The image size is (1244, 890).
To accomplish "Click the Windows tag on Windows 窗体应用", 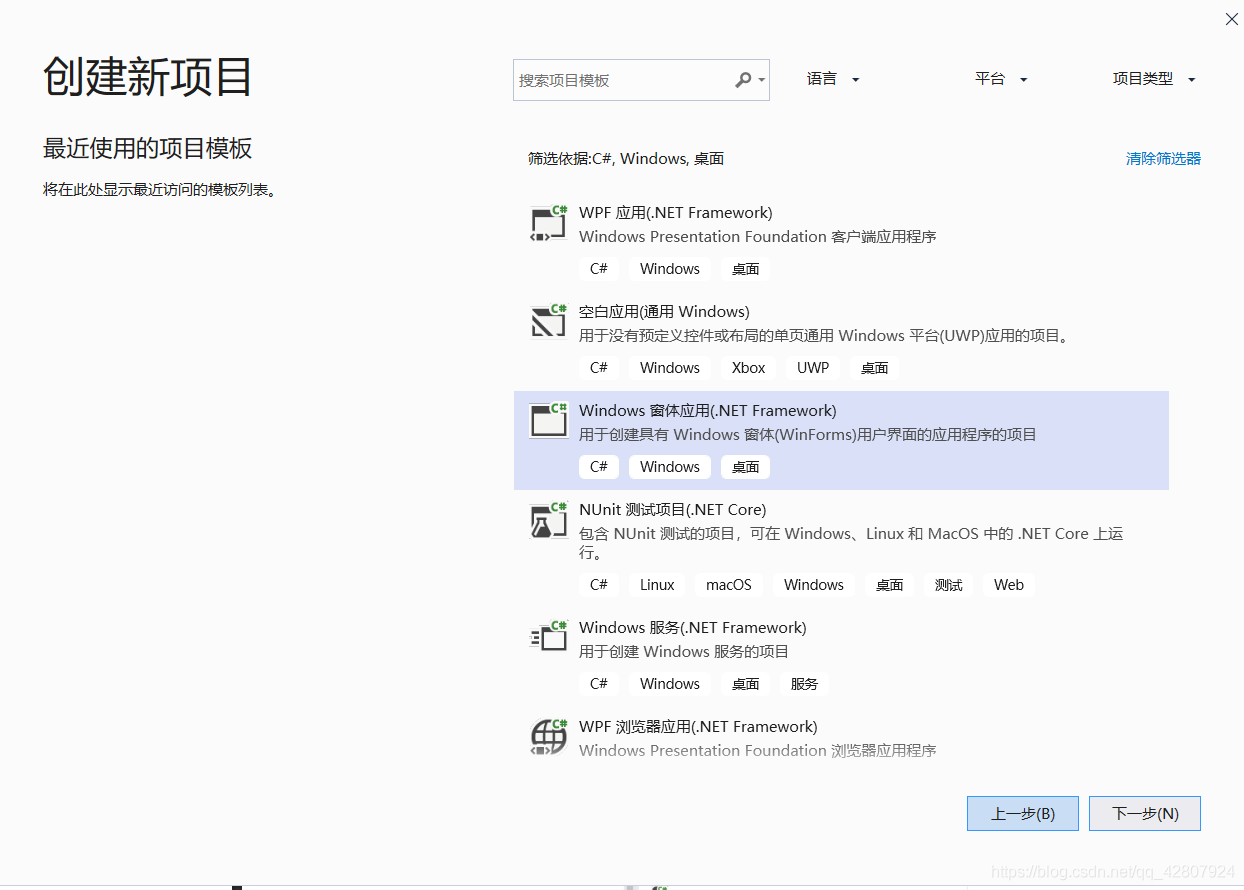I will point(670,466).
